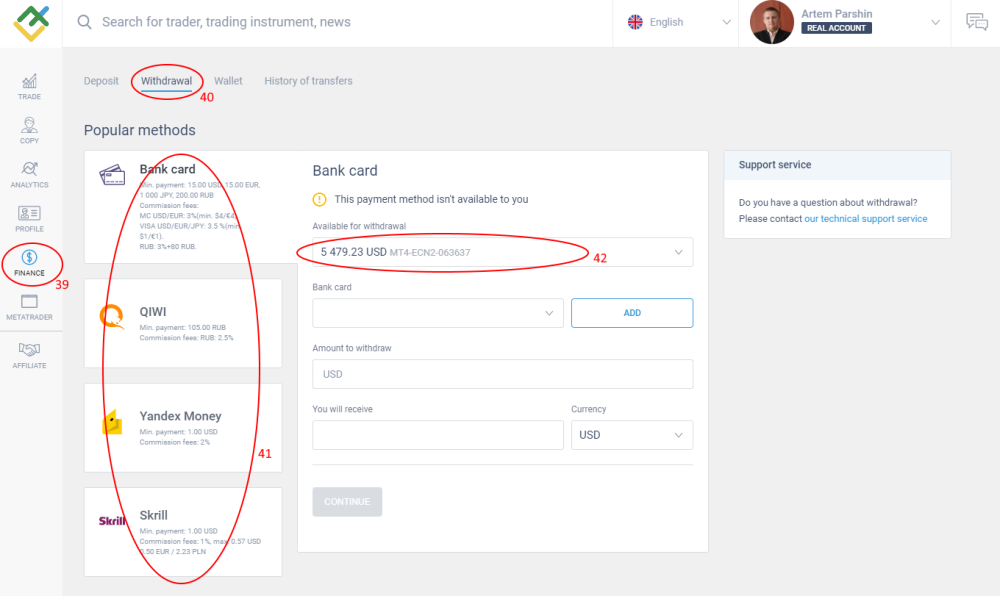Switch to the Deposit tab

click(x=101, y=81)
